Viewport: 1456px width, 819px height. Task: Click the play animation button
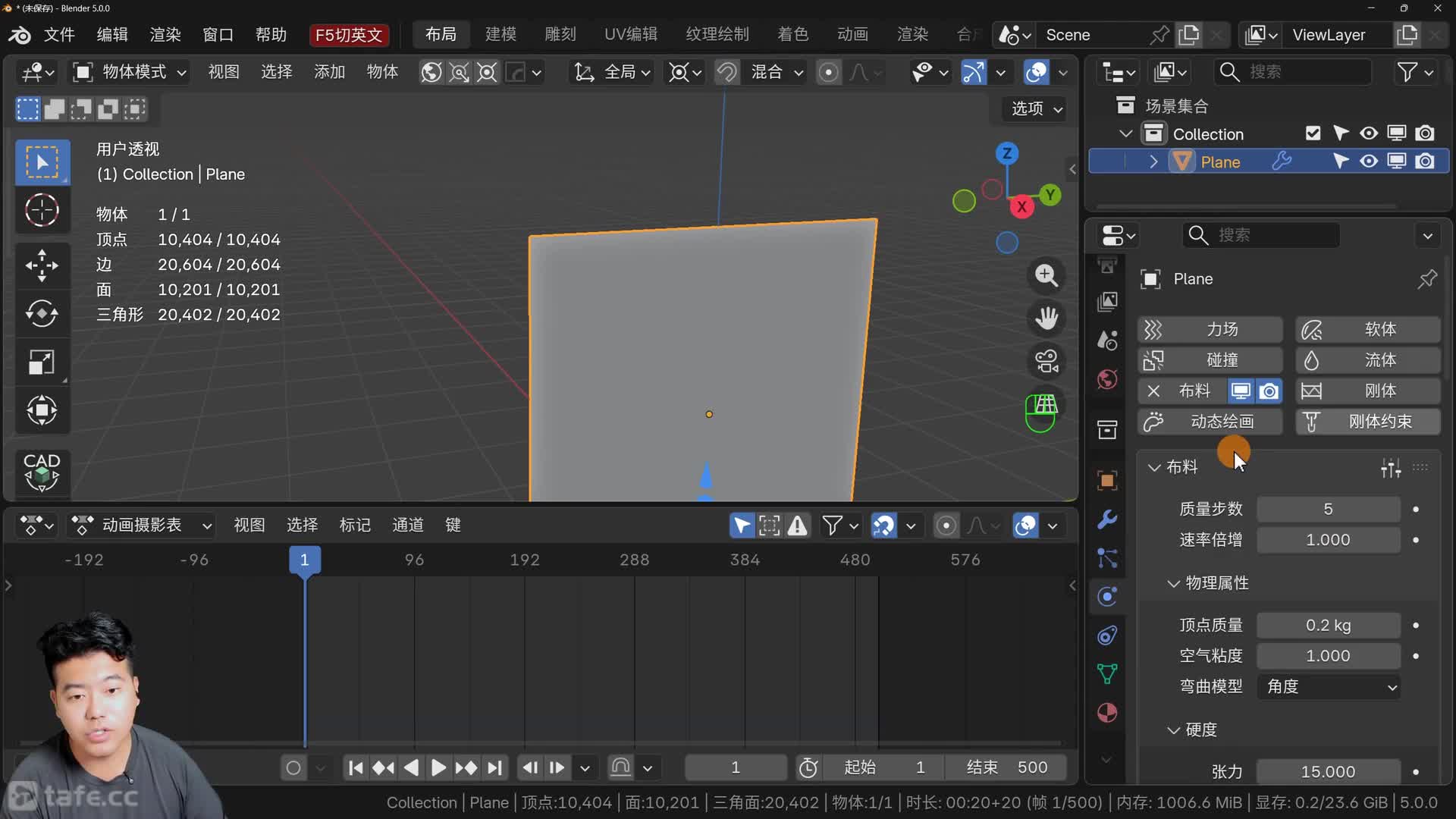point(438,767)
